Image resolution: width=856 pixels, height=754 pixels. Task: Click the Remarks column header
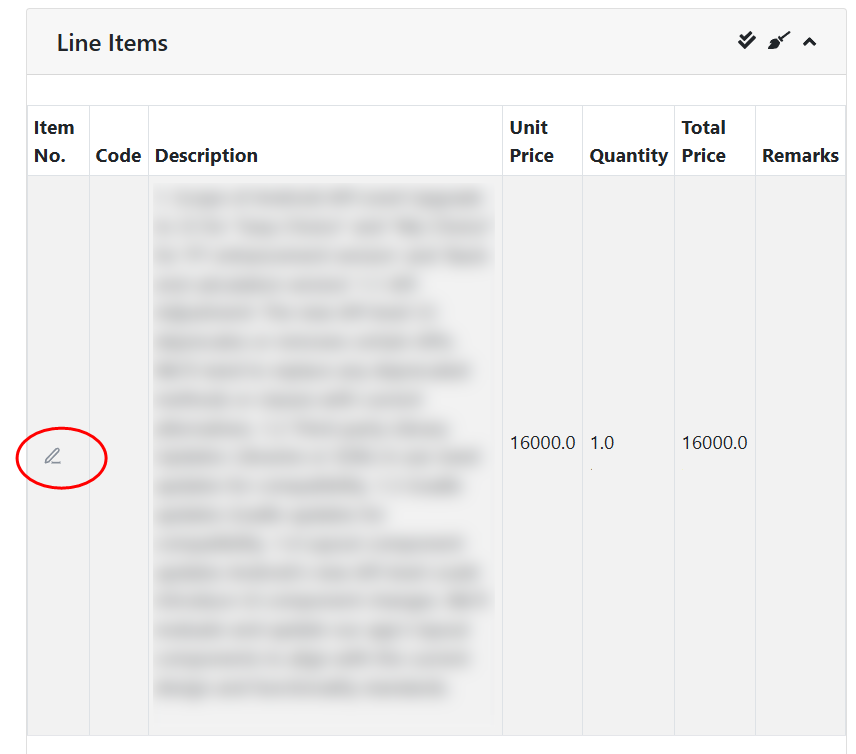(800, 155)
